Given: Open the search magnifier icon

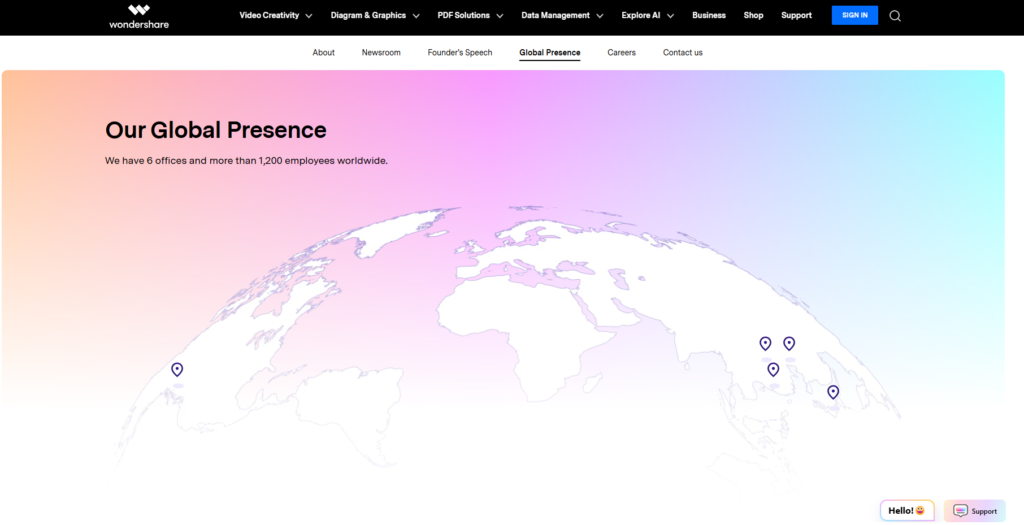Looking at the screenshot, I should coord(895,16).
